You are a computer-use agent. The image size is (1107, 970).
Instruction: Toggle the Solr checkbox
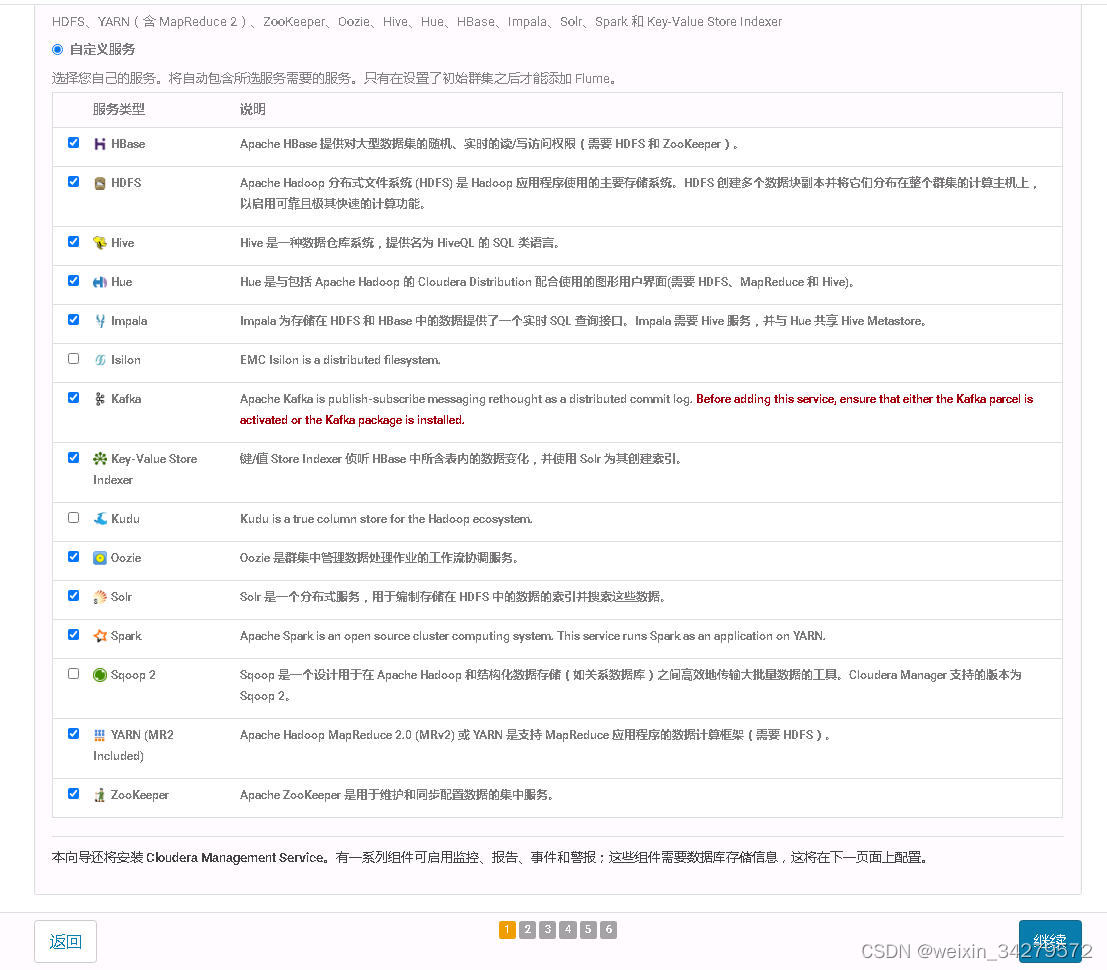(x=73, y=595)
